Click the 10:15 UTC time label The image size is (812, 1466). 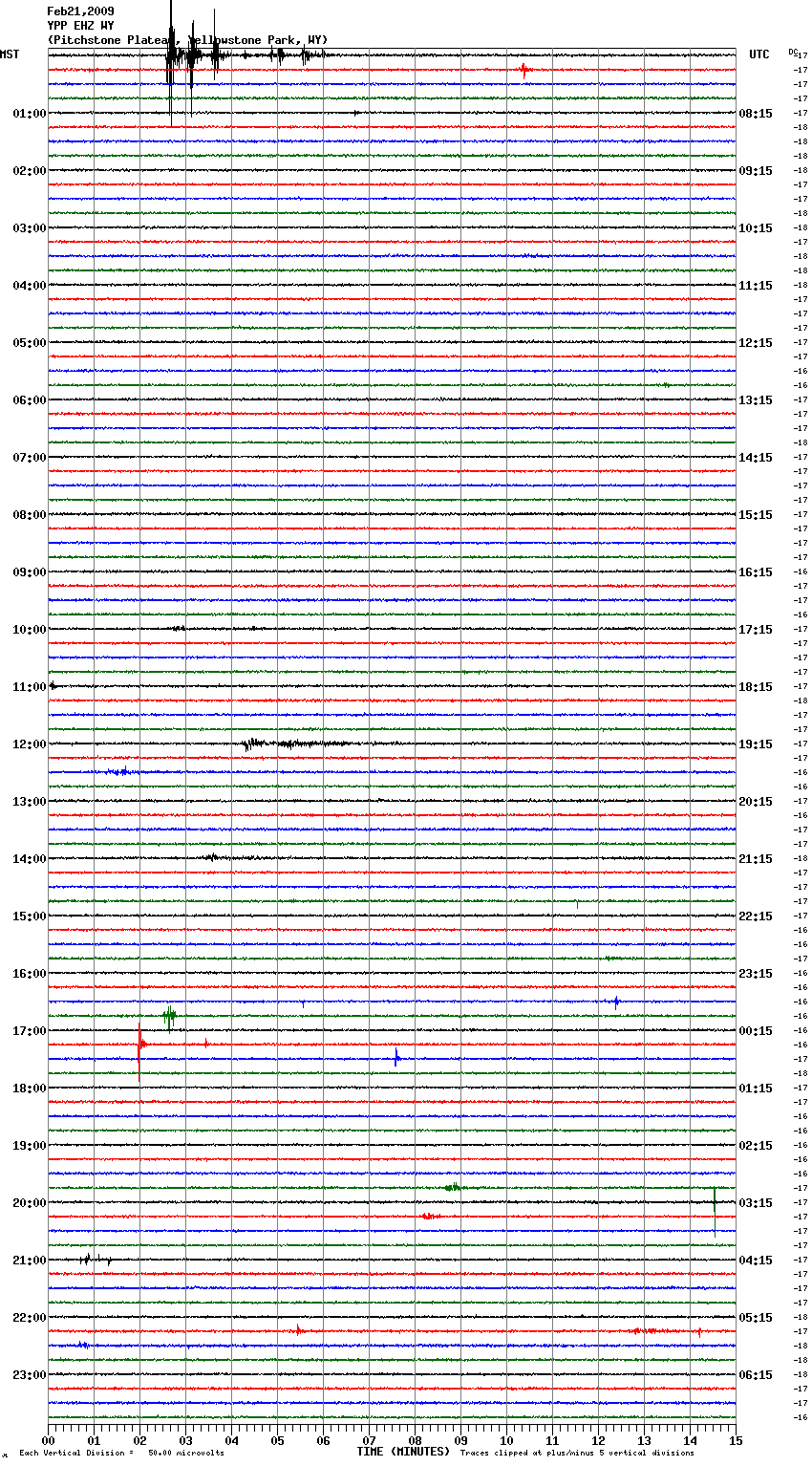pos(756,228)
